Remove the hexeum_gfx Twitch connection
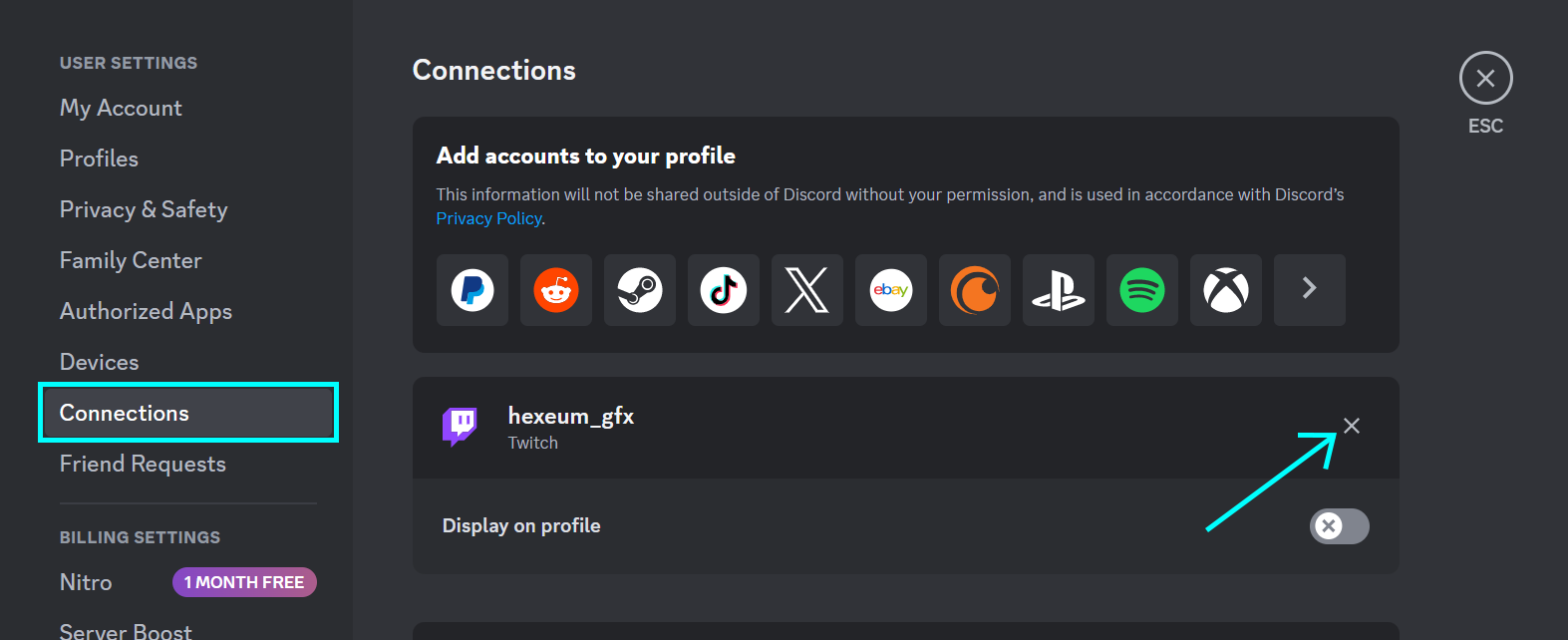 [x=1352, y=426]
